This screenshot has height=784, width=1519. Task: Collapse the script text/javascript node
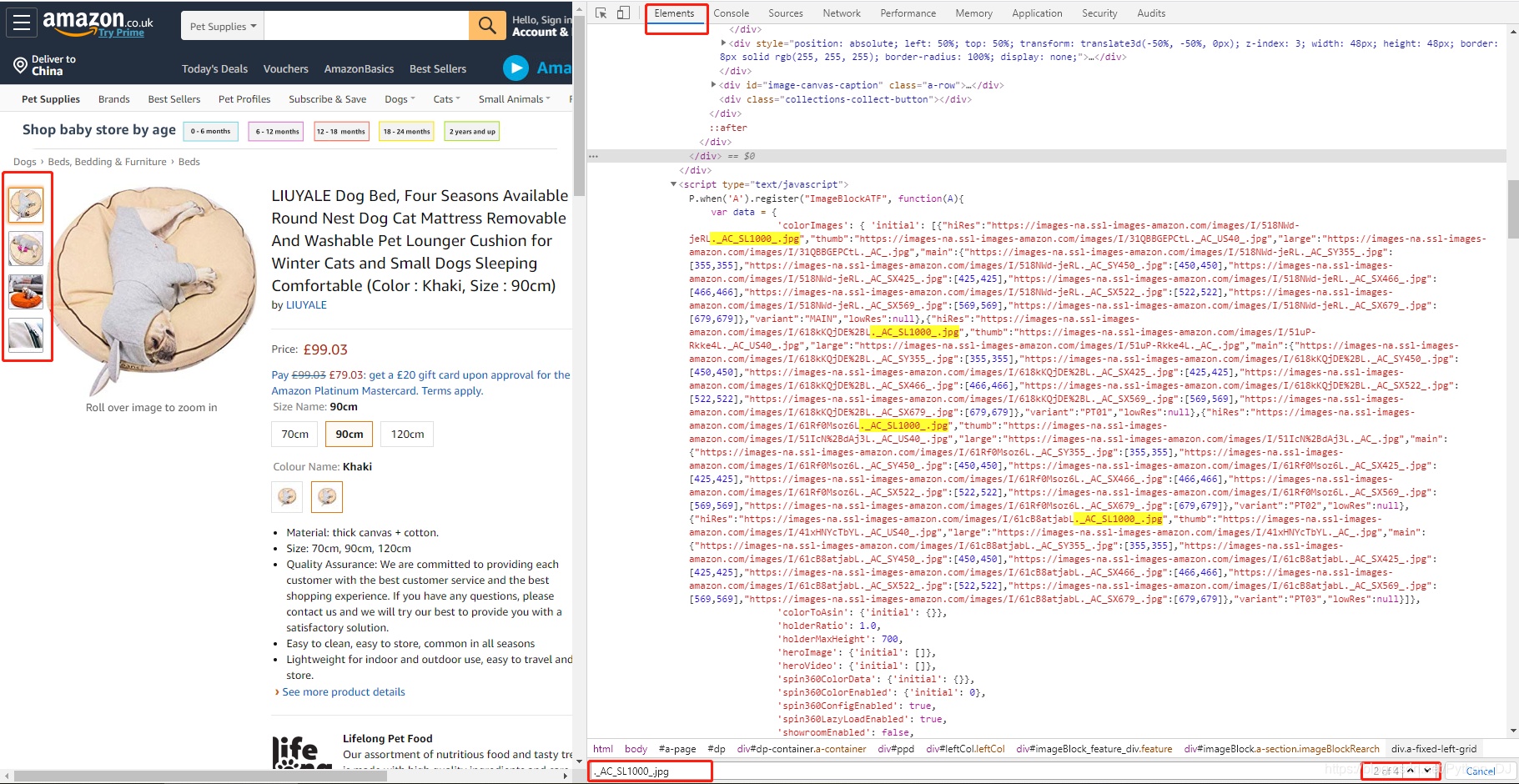click(x=674, y=184)
